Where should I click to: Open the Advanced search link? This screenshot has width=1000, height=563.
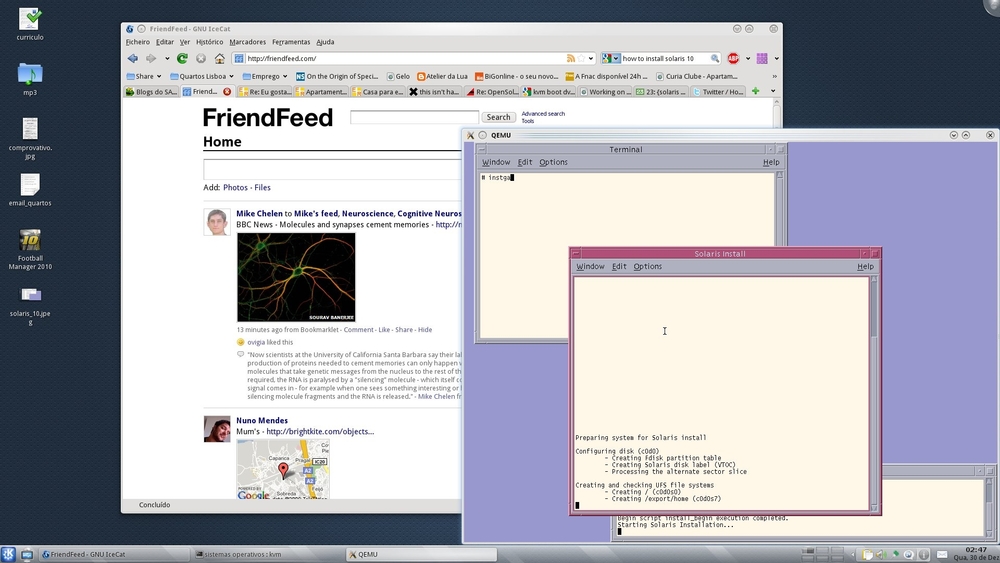543,113
